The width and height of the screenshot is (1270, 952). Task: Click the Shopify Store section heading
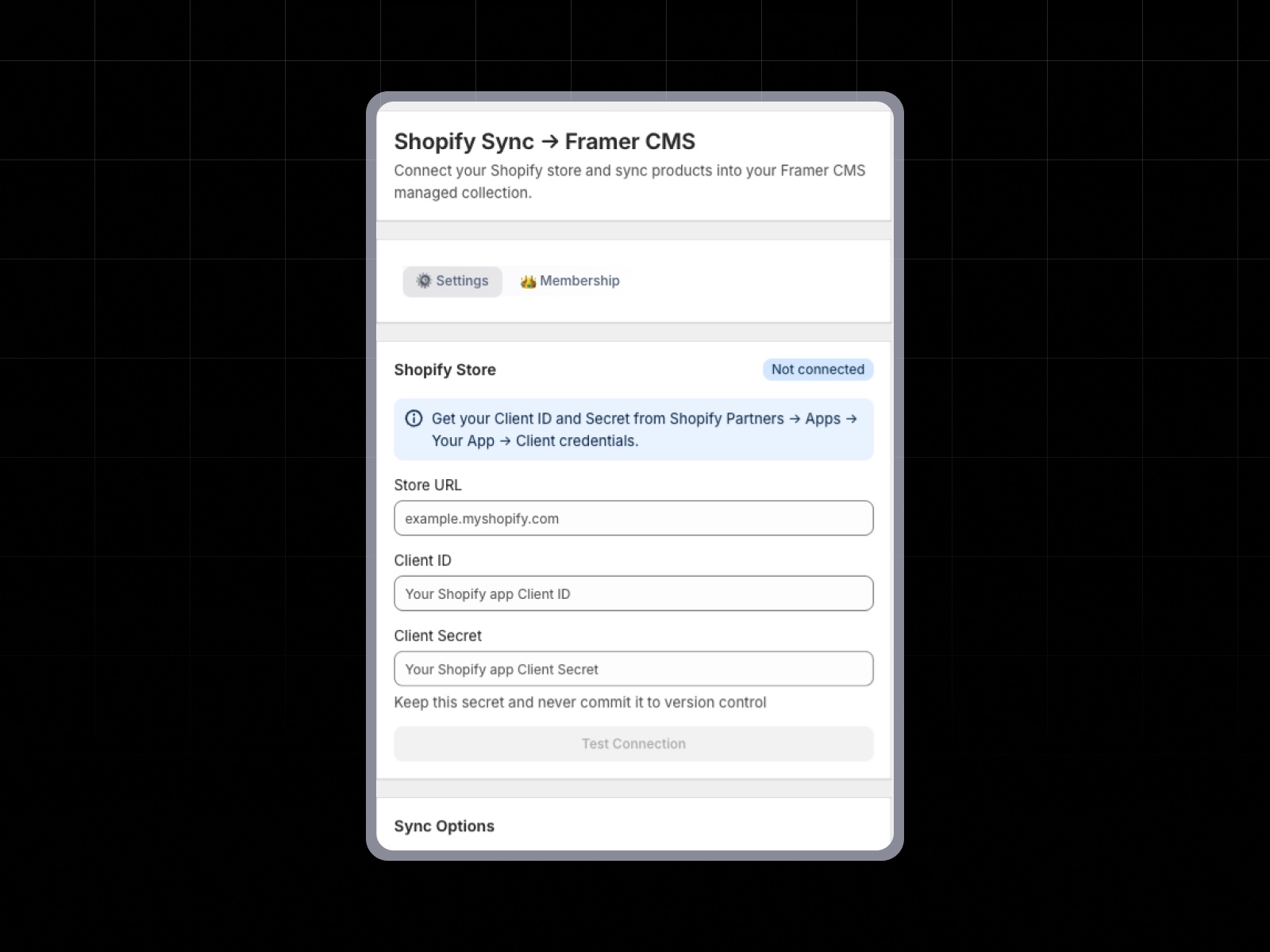444,369
